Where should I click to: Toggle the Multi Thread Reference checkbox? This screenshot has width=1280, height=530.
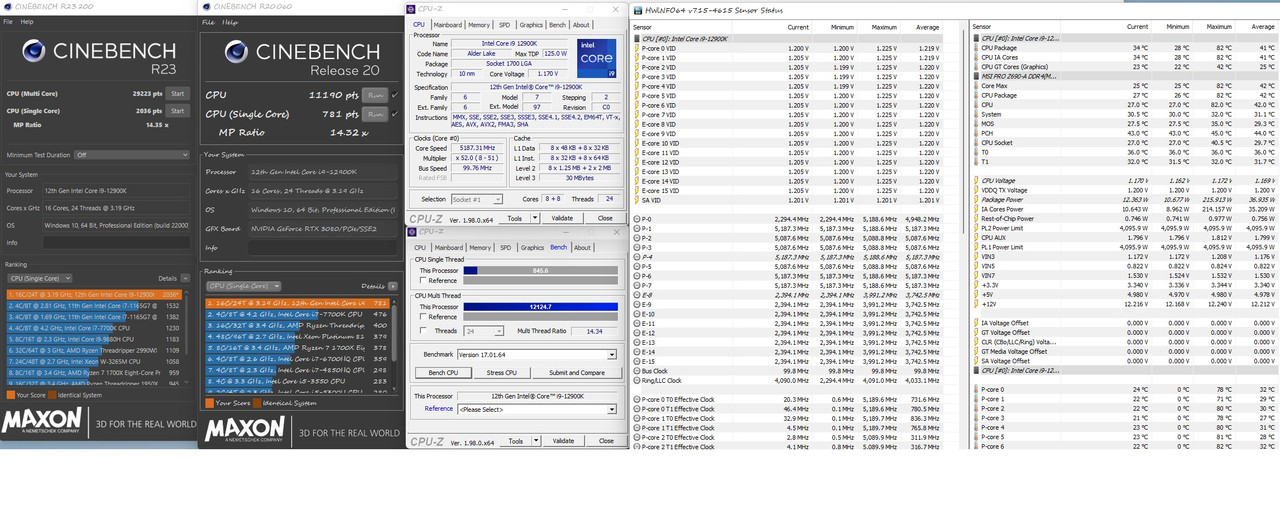coord(421,317)
